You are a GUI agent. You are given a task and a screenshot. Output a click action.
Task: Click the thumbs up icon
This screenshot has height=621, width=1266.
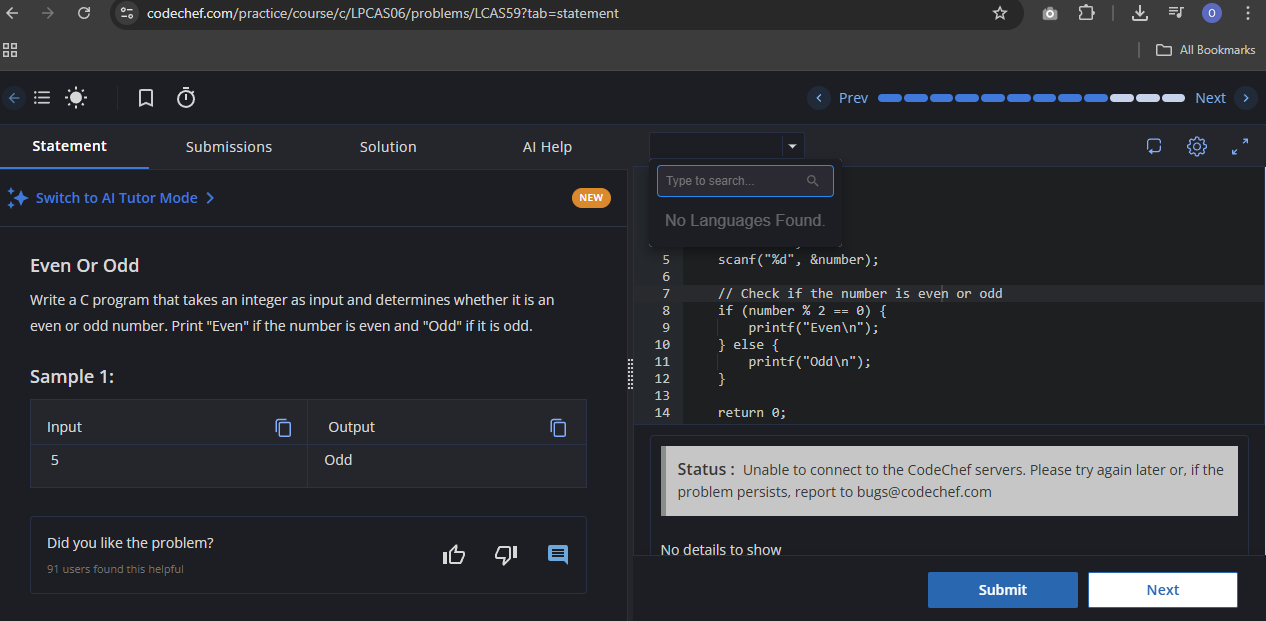click(454, 554)
